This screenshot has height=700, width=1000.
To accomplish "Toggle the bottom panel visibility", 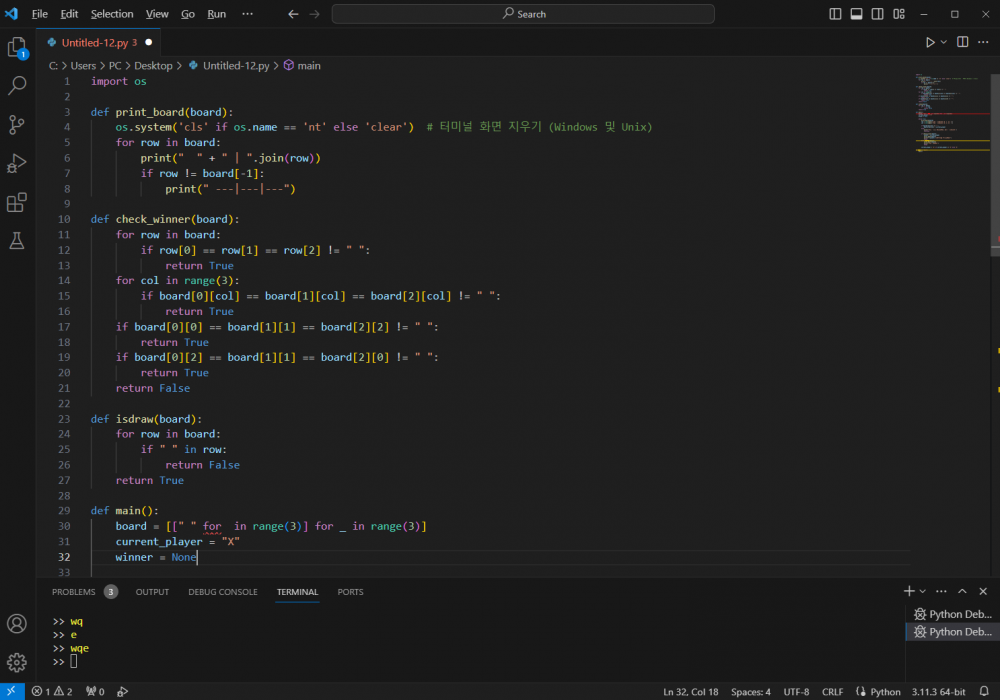I will point(857,14).
